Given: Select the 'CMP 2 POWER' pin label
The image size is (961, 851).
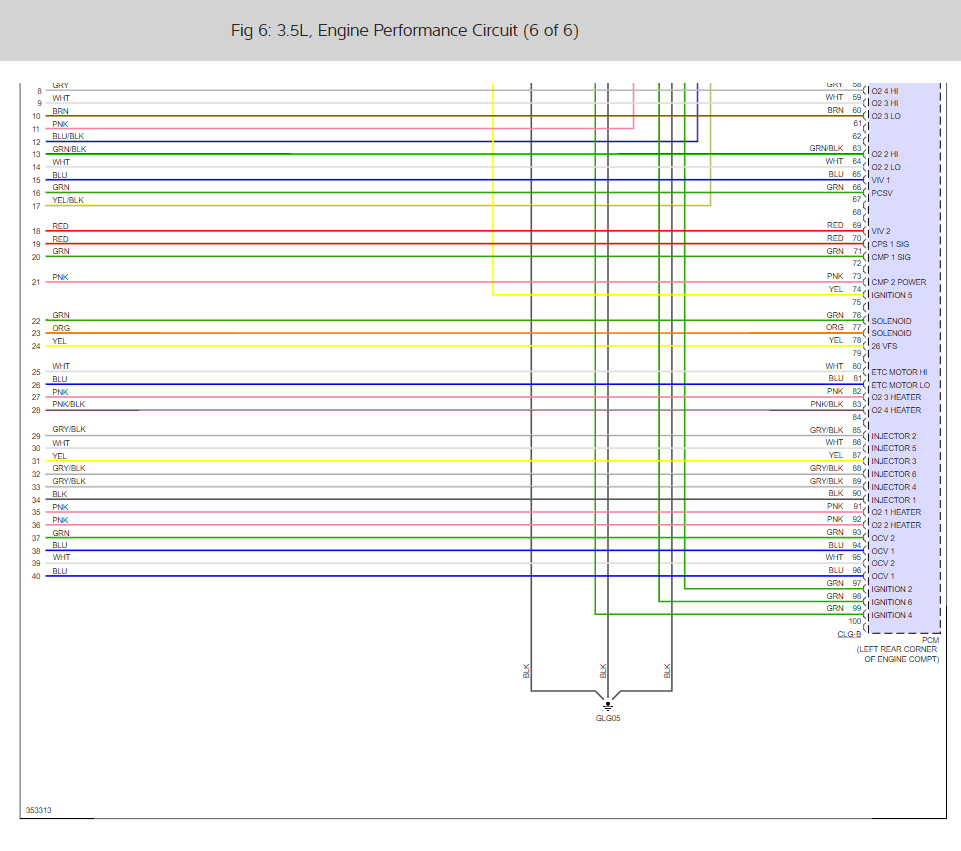Looking at the screenshot, I should click(898, 282).
